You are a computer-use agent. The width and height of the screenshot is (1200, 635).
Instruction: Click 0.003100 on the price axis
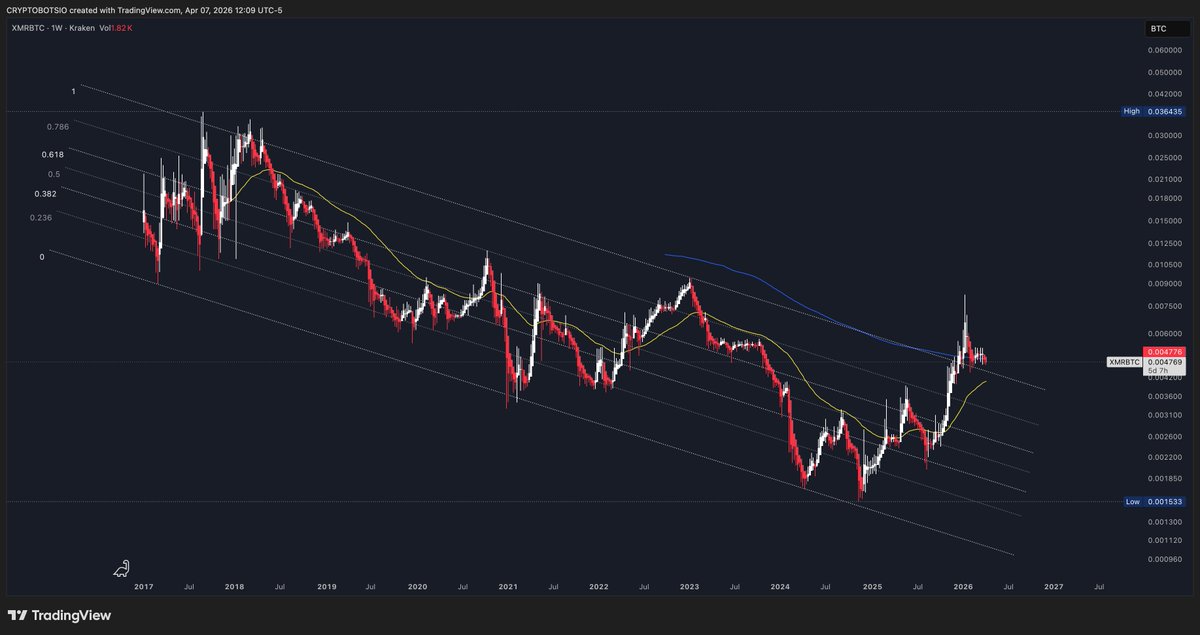[1163, 414]
